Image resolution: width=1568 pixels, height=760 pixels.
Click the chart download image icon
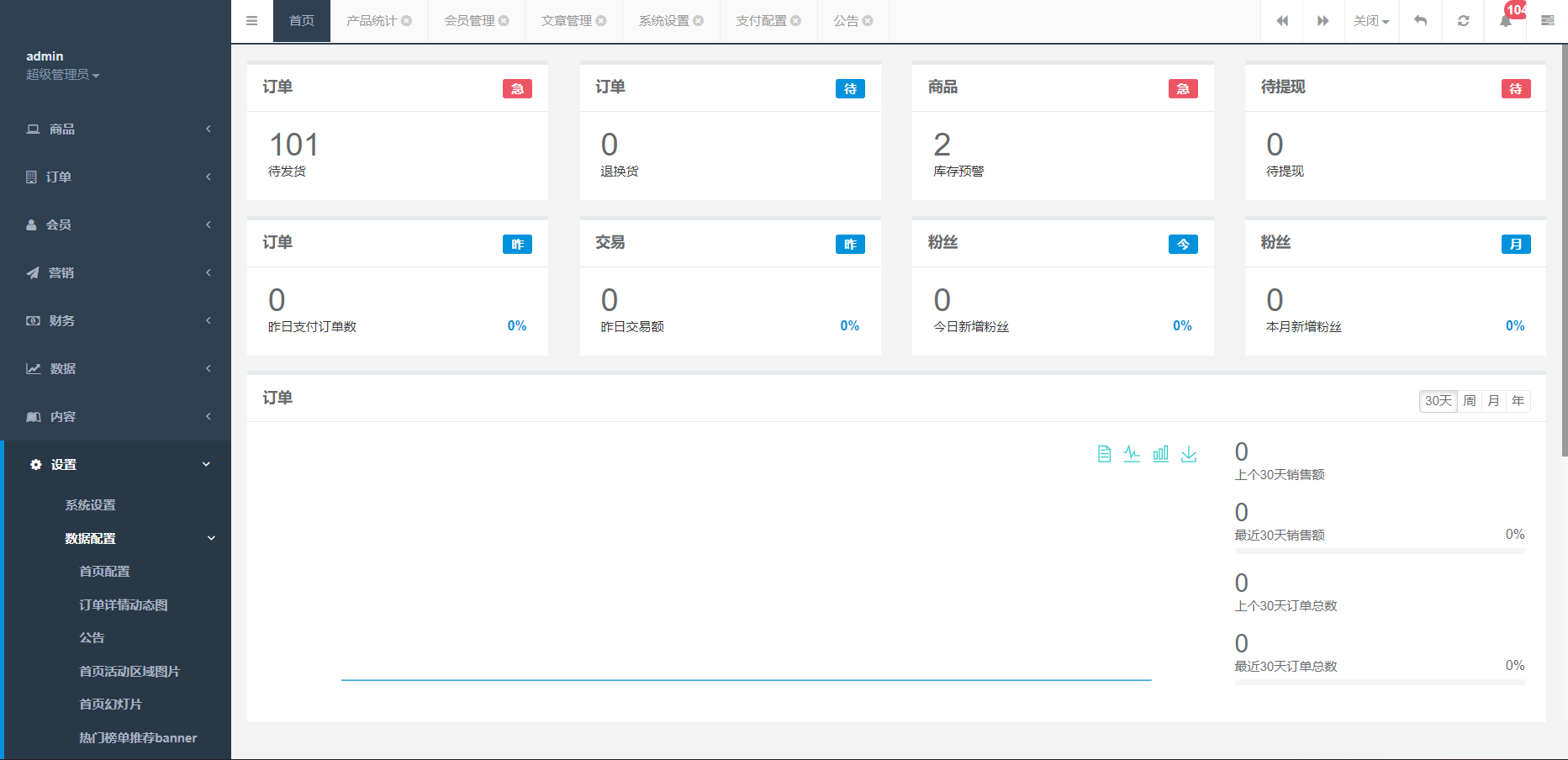(x=1189, y=454)
